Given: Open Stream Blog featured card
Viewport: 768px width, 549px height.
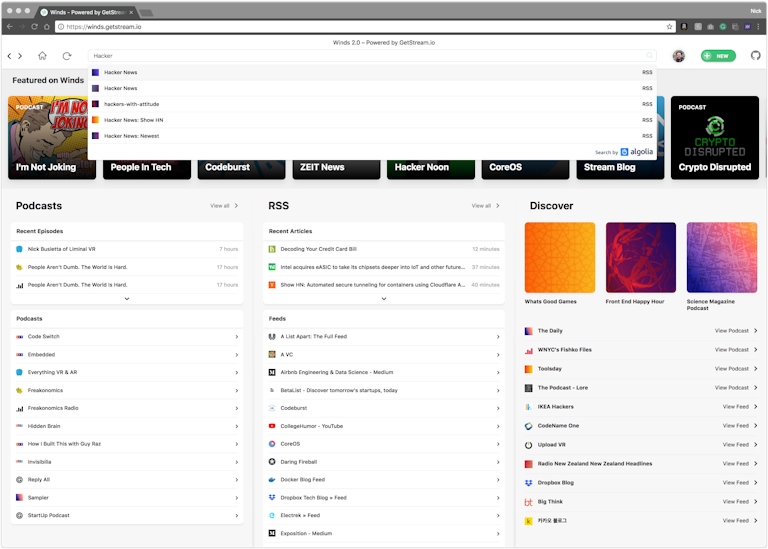Looking at the screenshot, I should [x=620, y=167].
